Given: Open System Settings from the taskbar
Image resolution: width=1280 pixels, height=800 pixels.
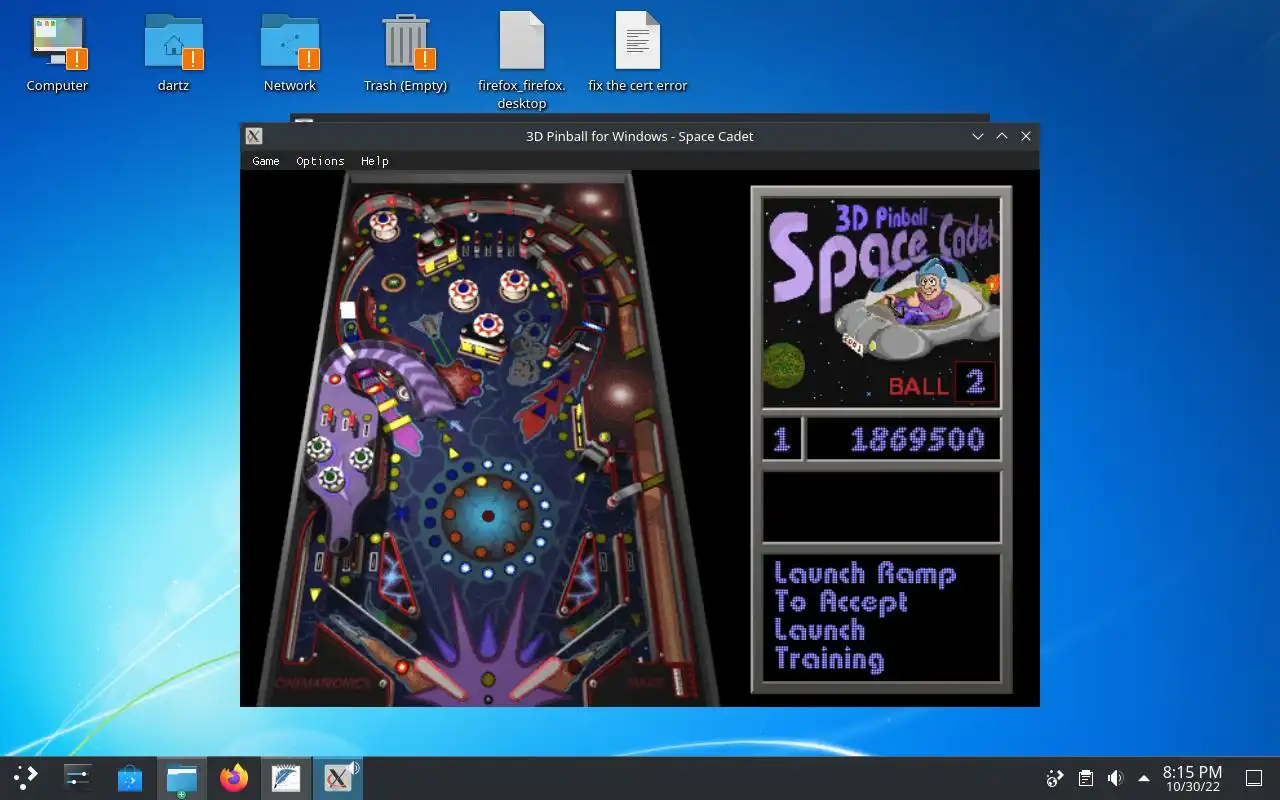Looking at the screenshot, I should click(x=78, y=777).
